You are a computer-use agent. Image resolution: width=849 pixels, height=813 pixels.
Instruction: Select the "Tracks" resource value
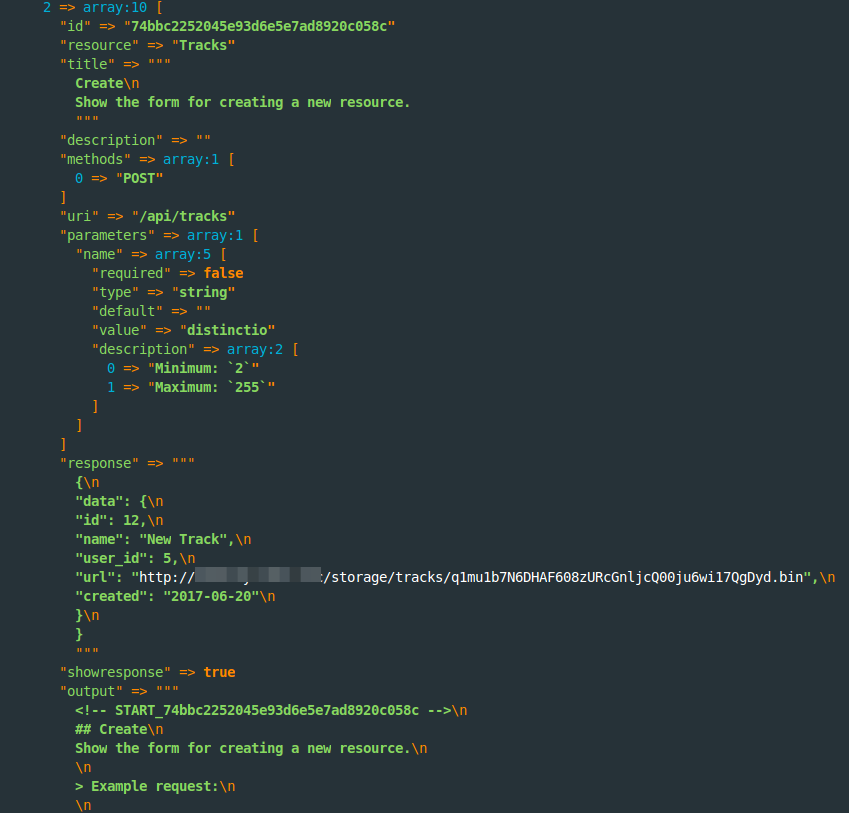click(x=203, y=45)
